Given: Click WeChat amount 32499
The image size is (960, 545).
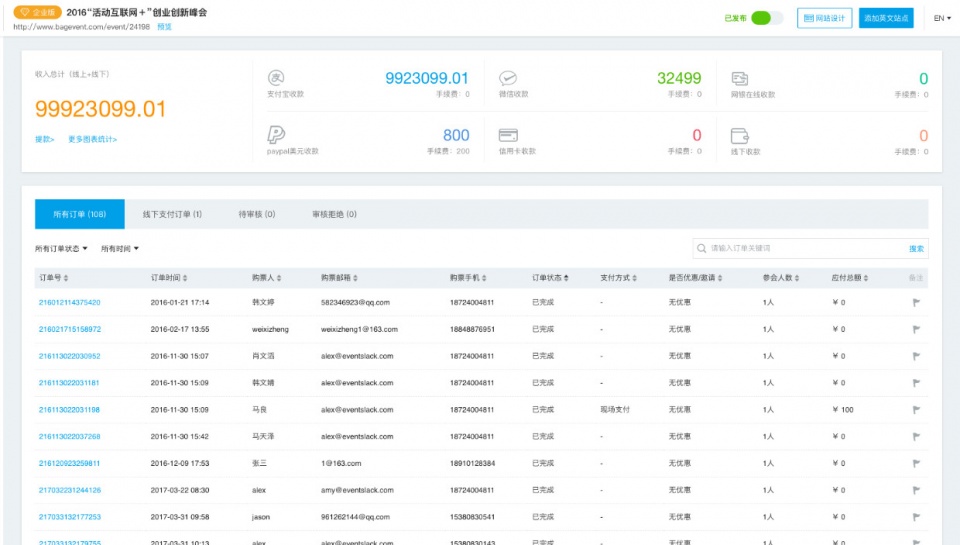Looking at the screenshot, I should [x=679, y=78].
